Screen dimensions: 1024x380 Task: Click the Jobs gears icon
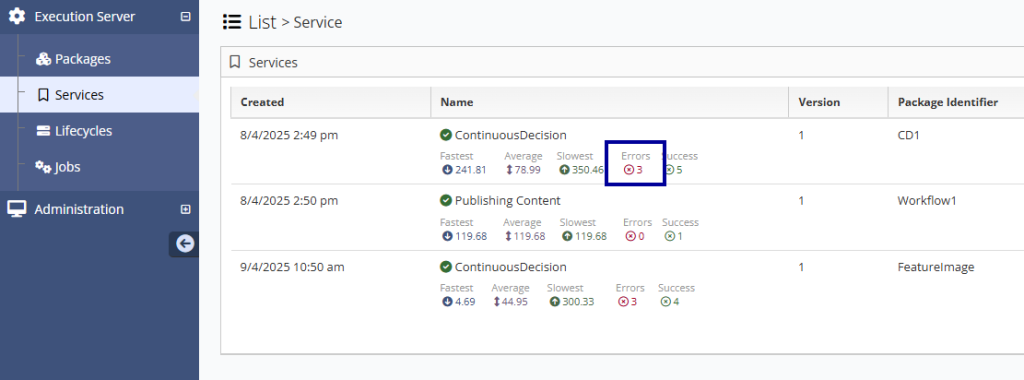click(43, 167)
